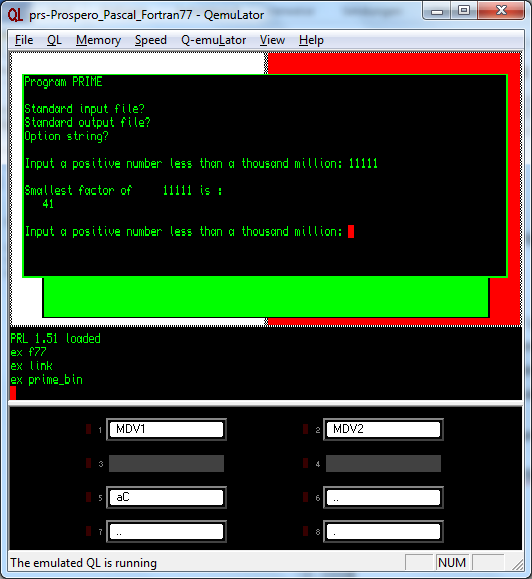Click the drive 7 activity LED
532x579 pixels.
(x=89, y=531)
